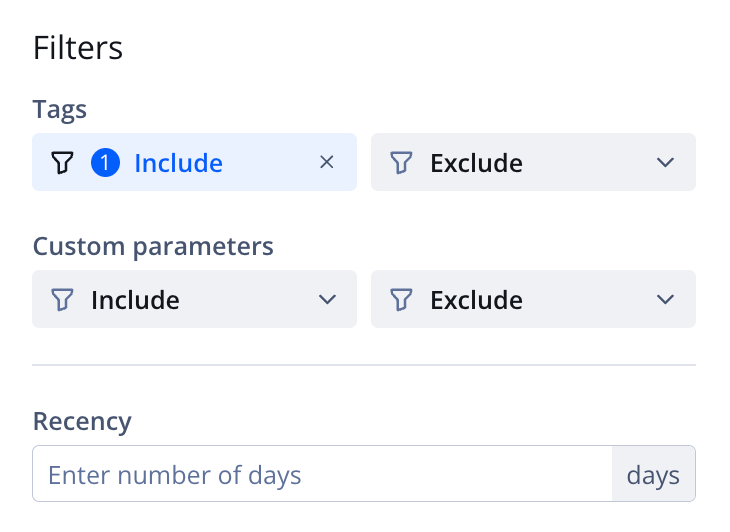Open the Tags Exclude dropdown label
730x532 pixels.
click(476, 162)
